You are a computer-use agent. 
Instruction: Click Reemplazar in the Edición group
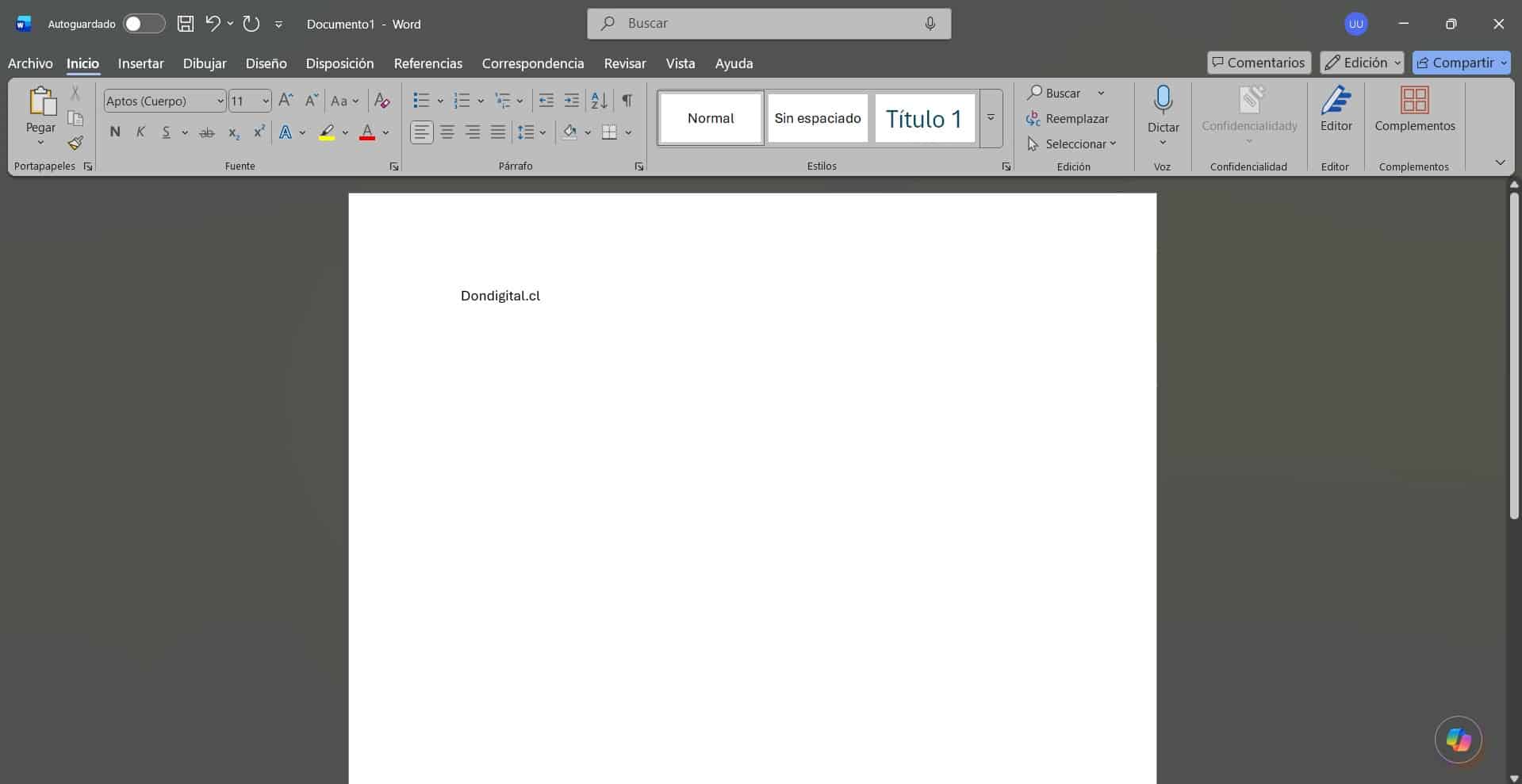click(x=1068, y=119)
